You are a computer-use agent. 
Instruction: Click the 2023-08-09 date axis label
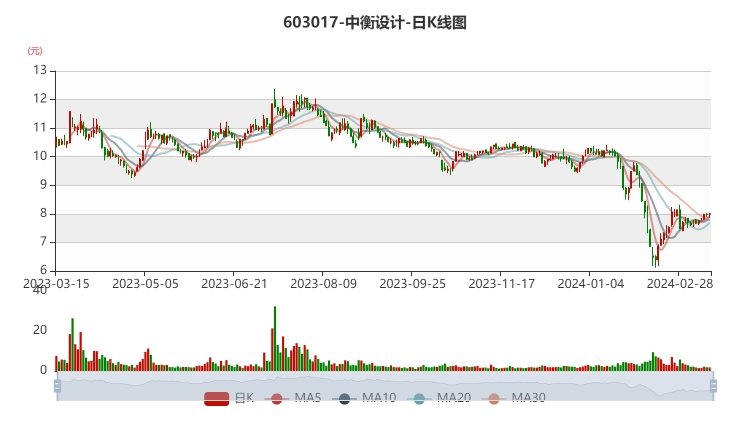click(x=323, y=284)
